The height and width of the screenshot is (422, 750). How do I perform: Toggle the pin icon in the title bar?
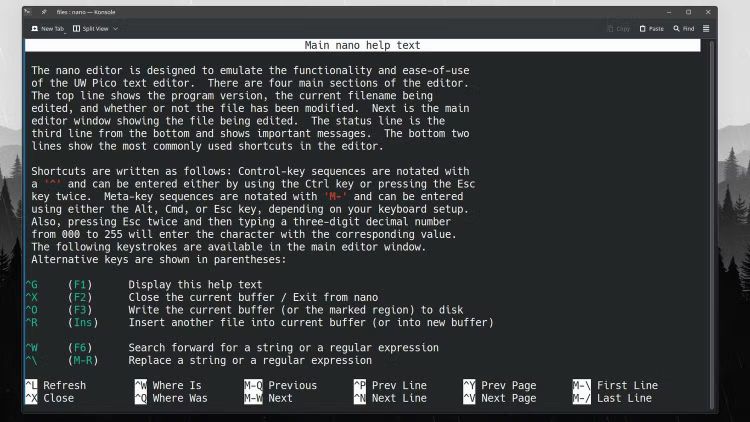pyautogui.click(x=44, y=12)
